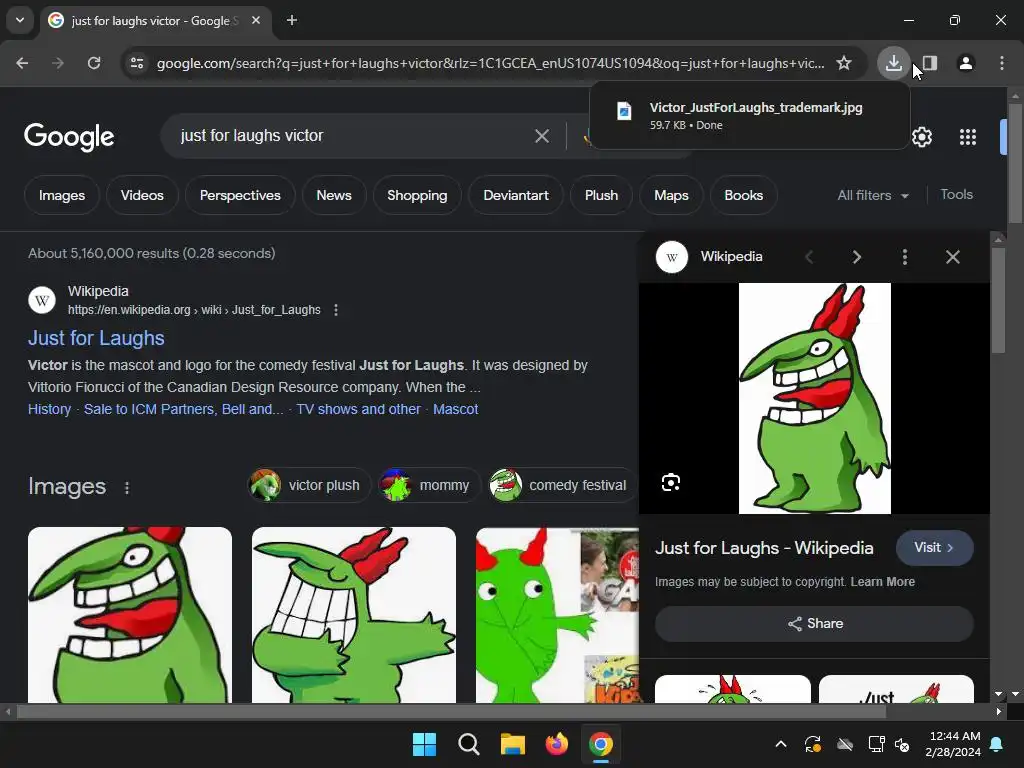The image size is (1024, 768).
Task: Click the large Victor preview image
Action: pyautogui.click(x=814, y=398)
